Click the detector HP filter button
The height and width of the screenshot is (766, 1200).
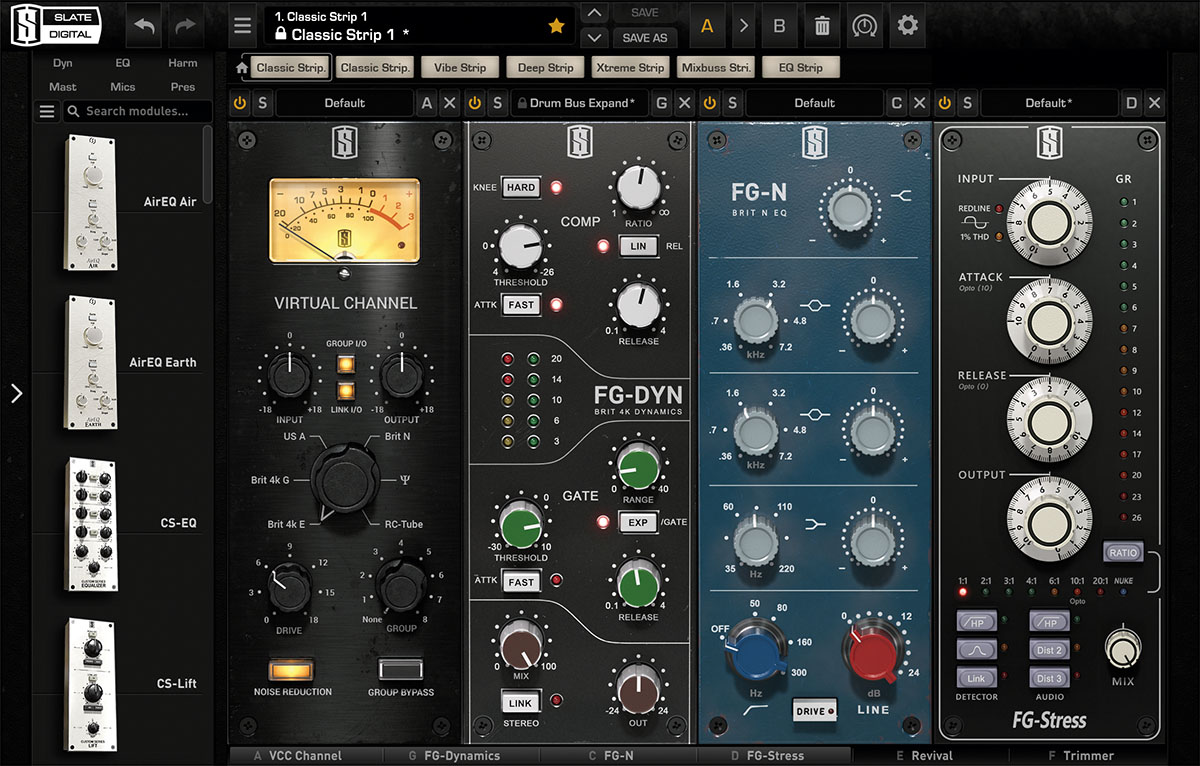click(x=975, y=622)
